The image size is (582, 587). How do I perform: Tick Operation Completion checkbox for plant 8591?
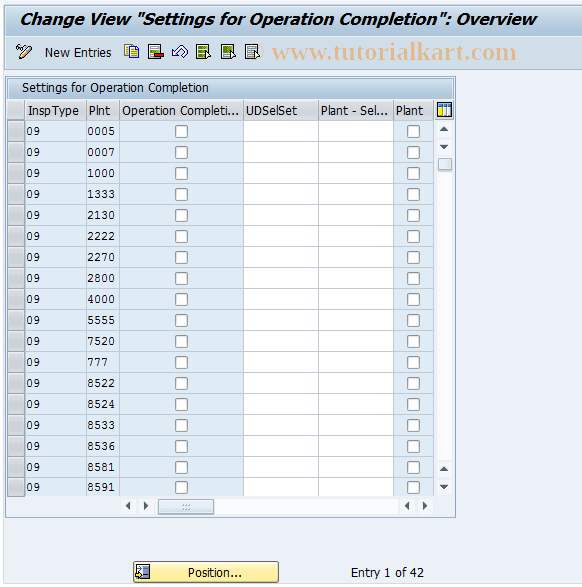point(182,487)
